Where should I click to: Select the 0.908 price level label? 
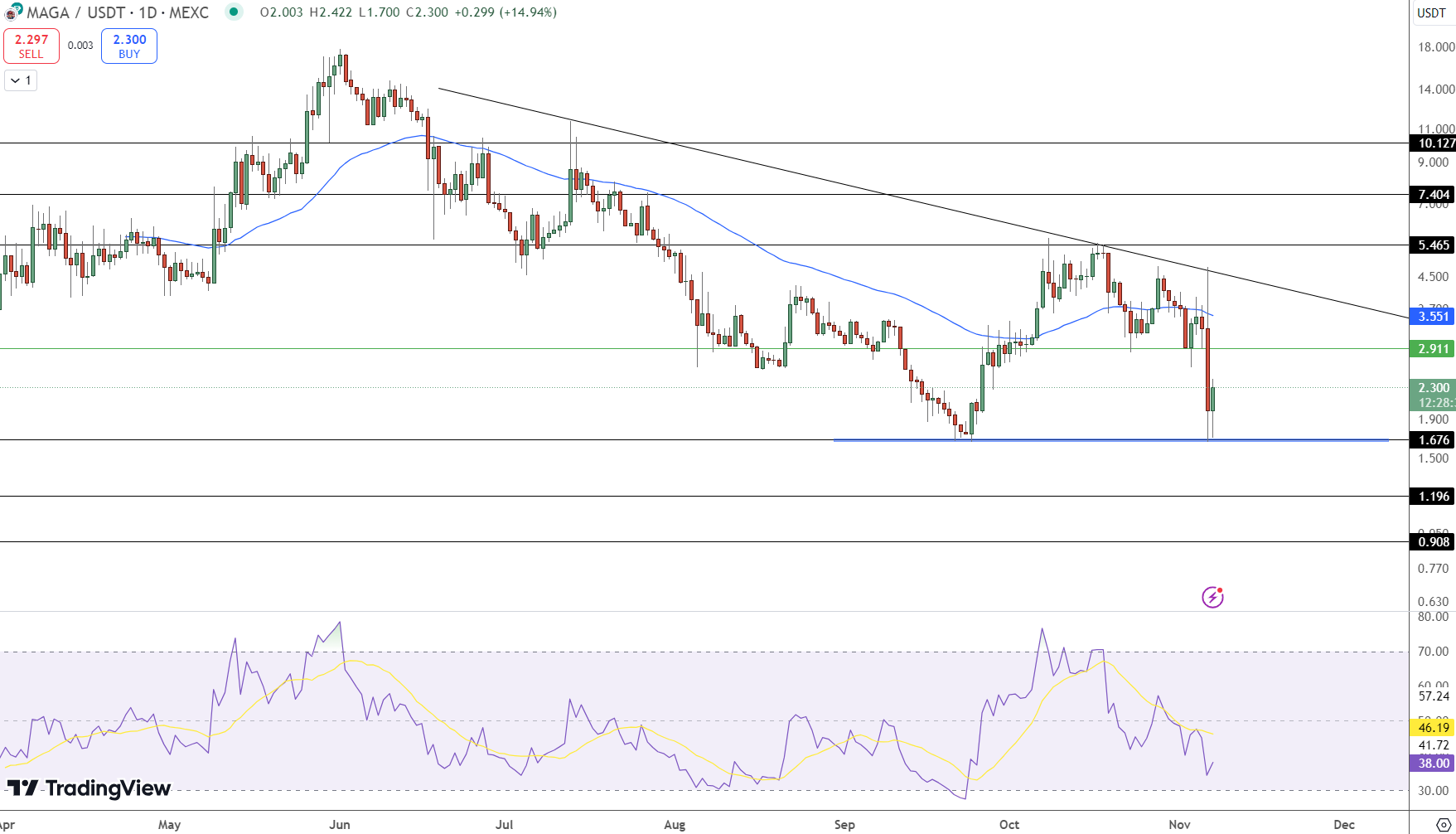(1433, 541)
